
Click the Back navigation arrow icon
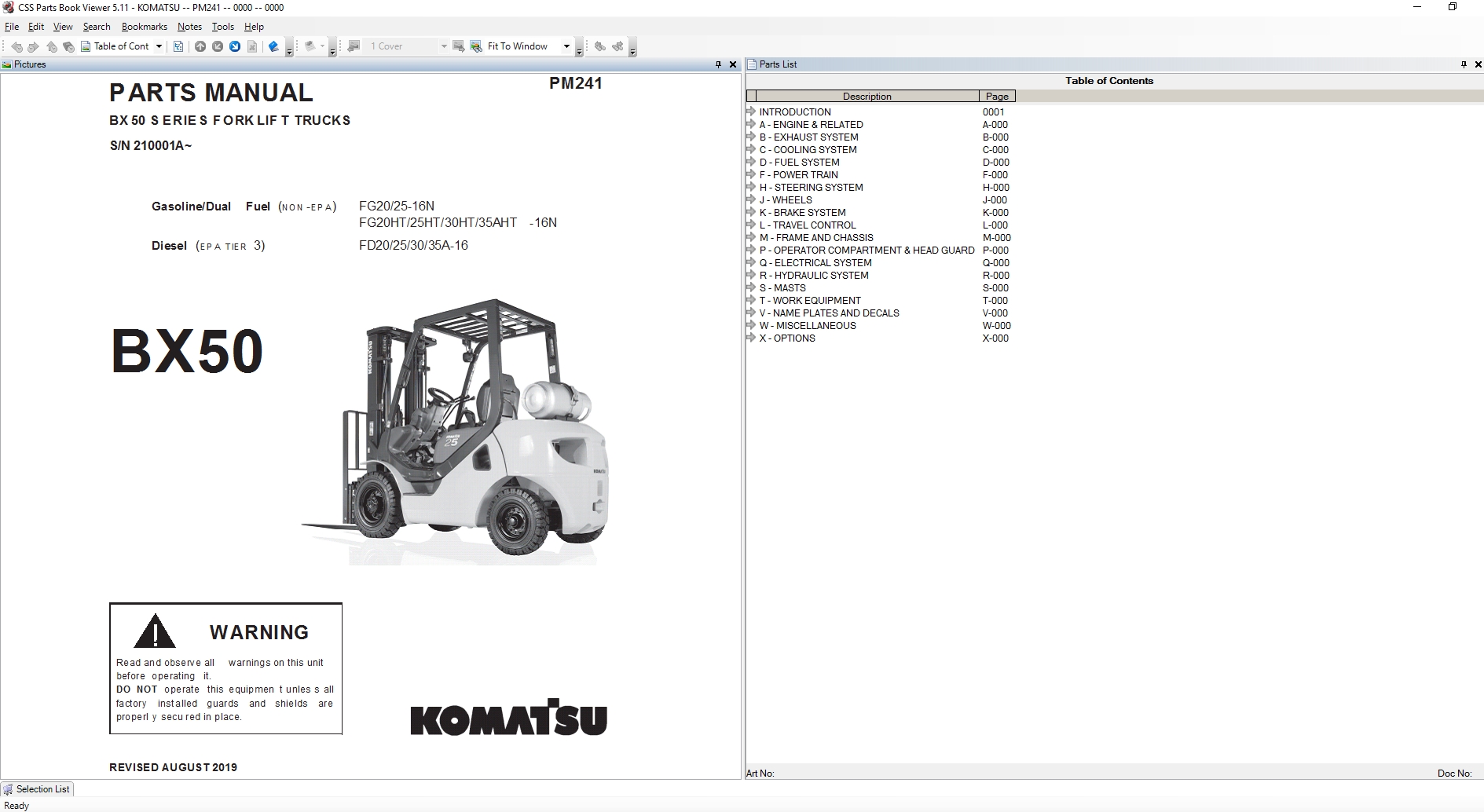(16, 46)
